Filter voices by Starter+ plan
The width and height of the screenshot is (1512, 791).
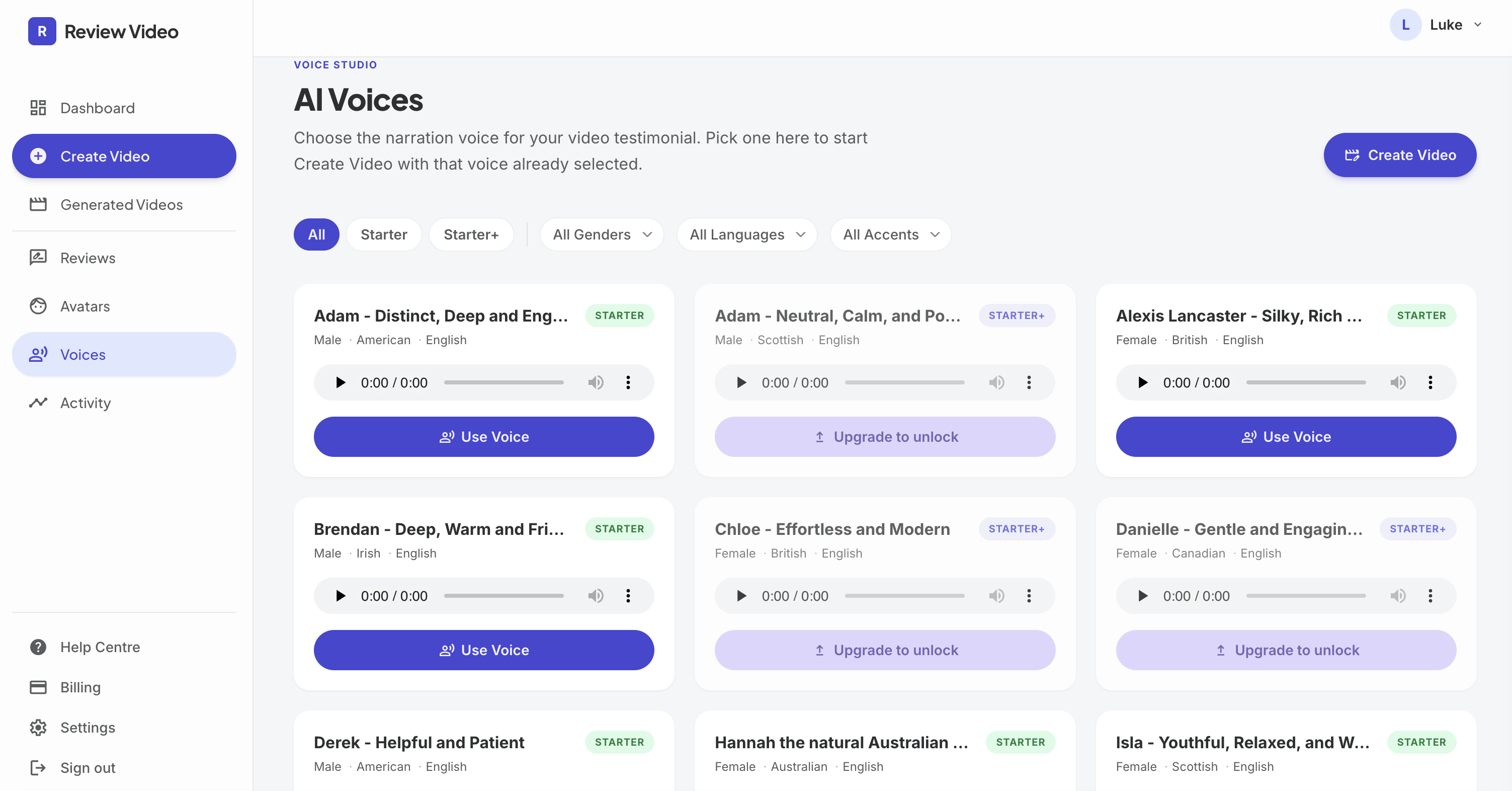tap(471, 235)
